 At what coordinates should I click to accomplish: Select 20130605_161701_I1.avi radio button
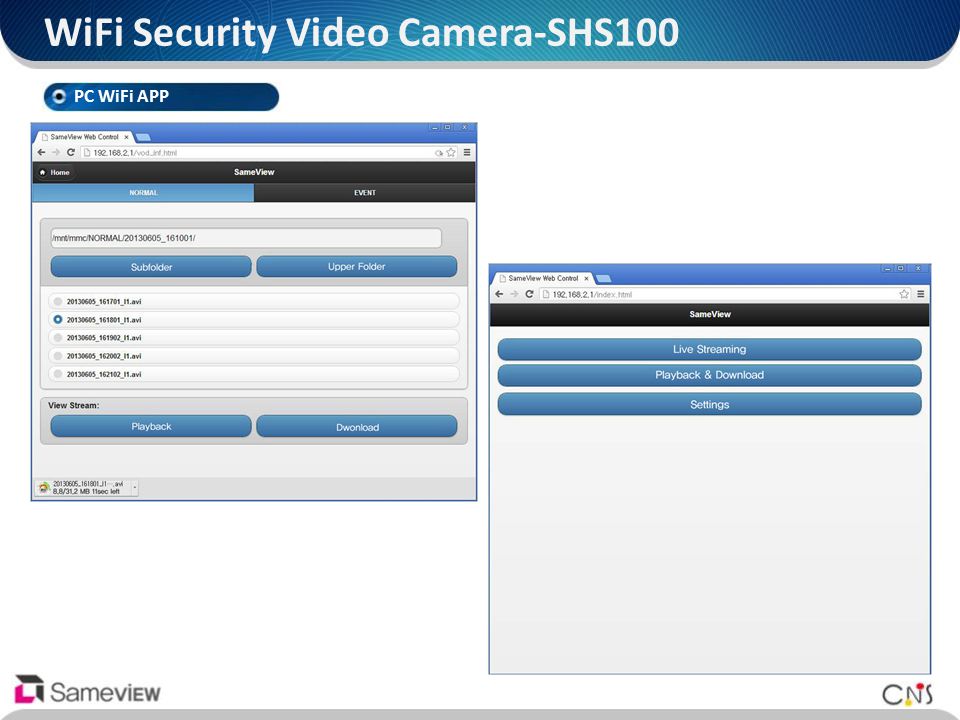pyautogui.click(x=58, y=301)
